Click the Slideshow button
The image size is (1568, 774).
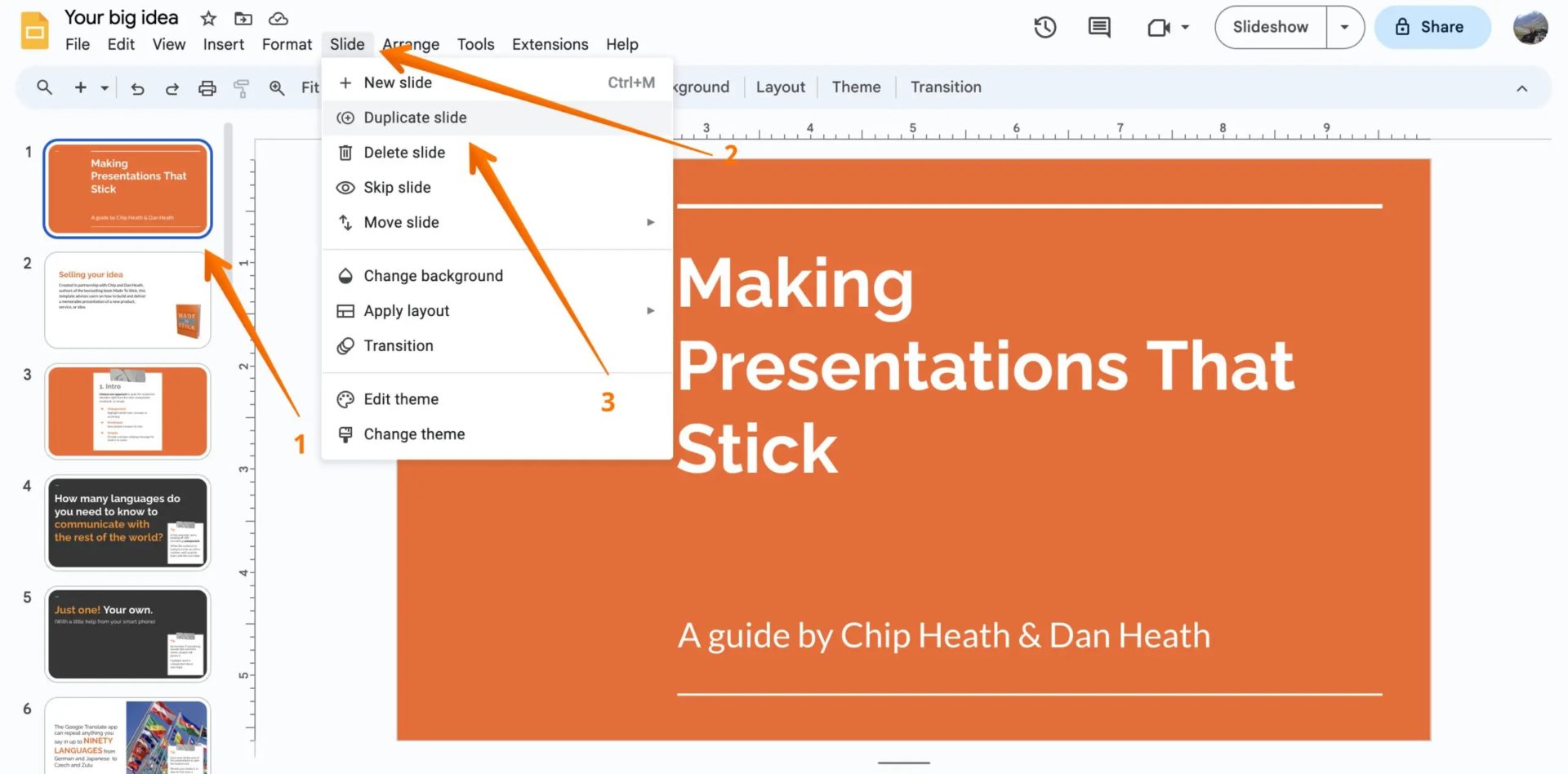(1269, 27)
